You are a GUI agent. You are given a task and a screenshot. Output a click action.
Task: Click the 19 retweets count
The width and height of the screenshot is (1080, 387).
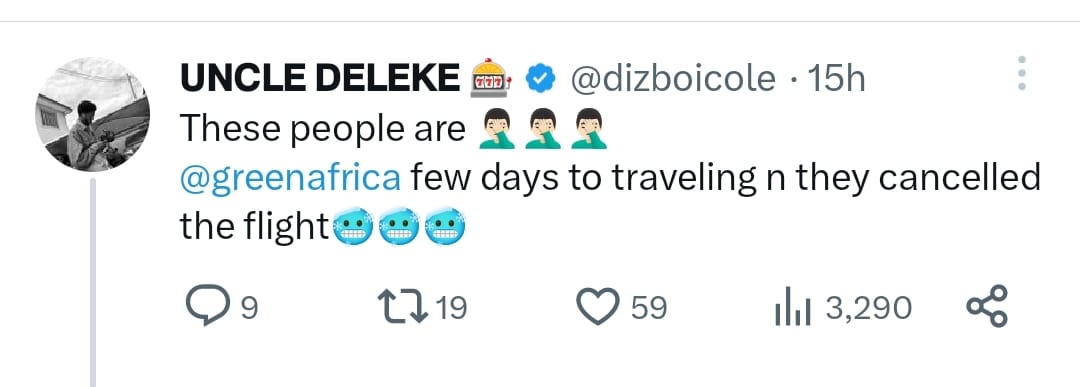pyautogui.click(x=452, y=308)
